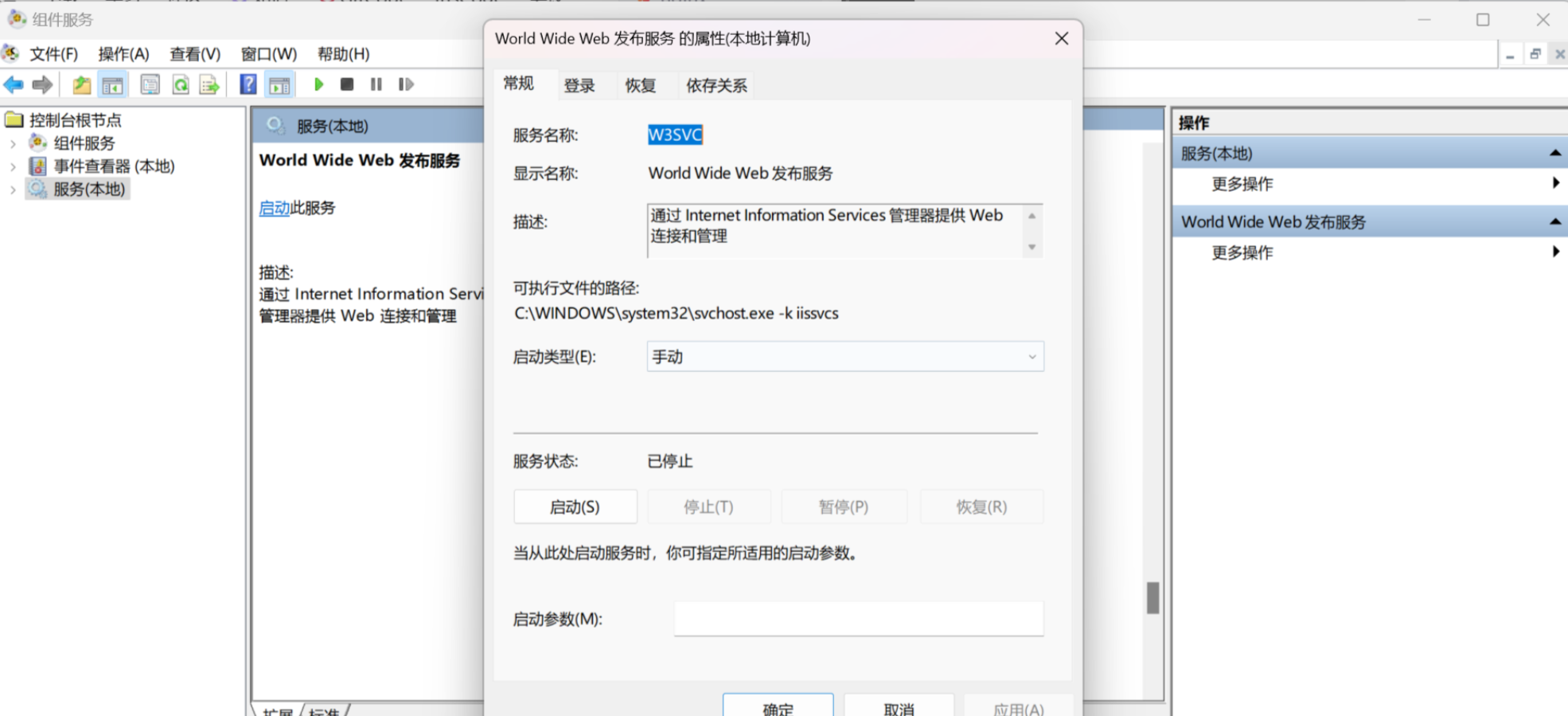The image size is (1568, 716).
Task: Open Help with the blue question-mark icon
Action: (x=248, y=84)
